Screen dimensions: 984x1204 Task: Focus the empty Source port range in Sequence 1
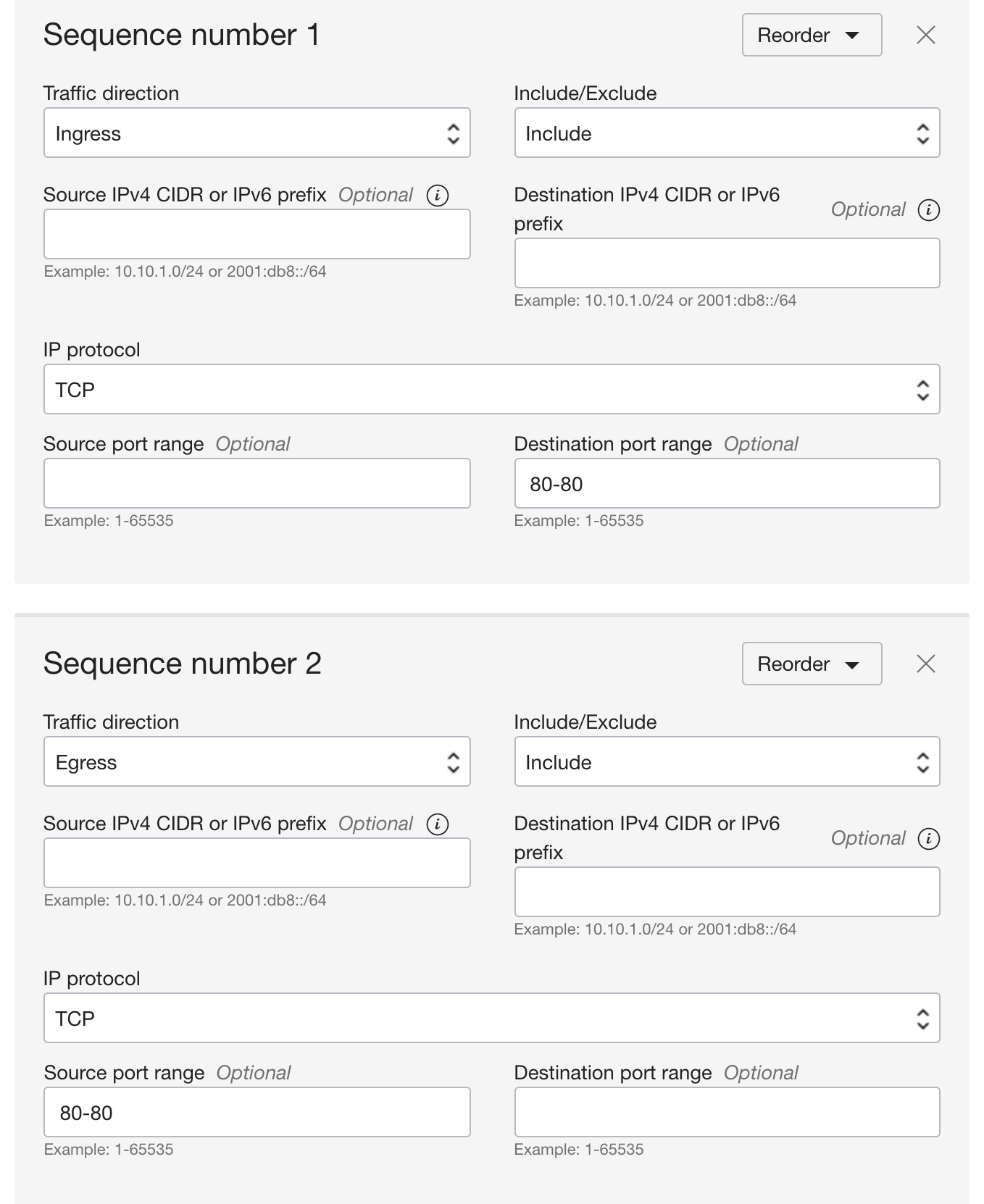pos(257,483)
